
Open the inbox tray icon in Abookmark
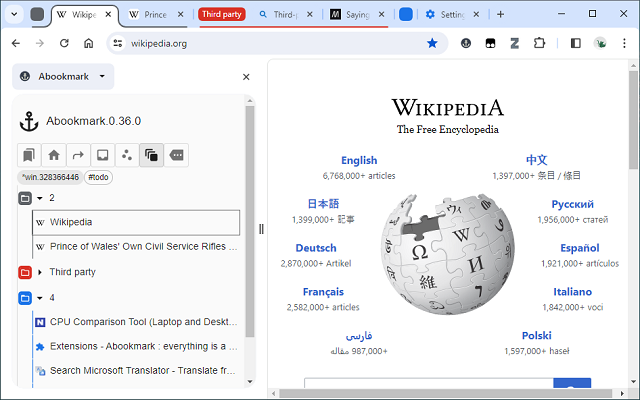[x=102, y=155]
